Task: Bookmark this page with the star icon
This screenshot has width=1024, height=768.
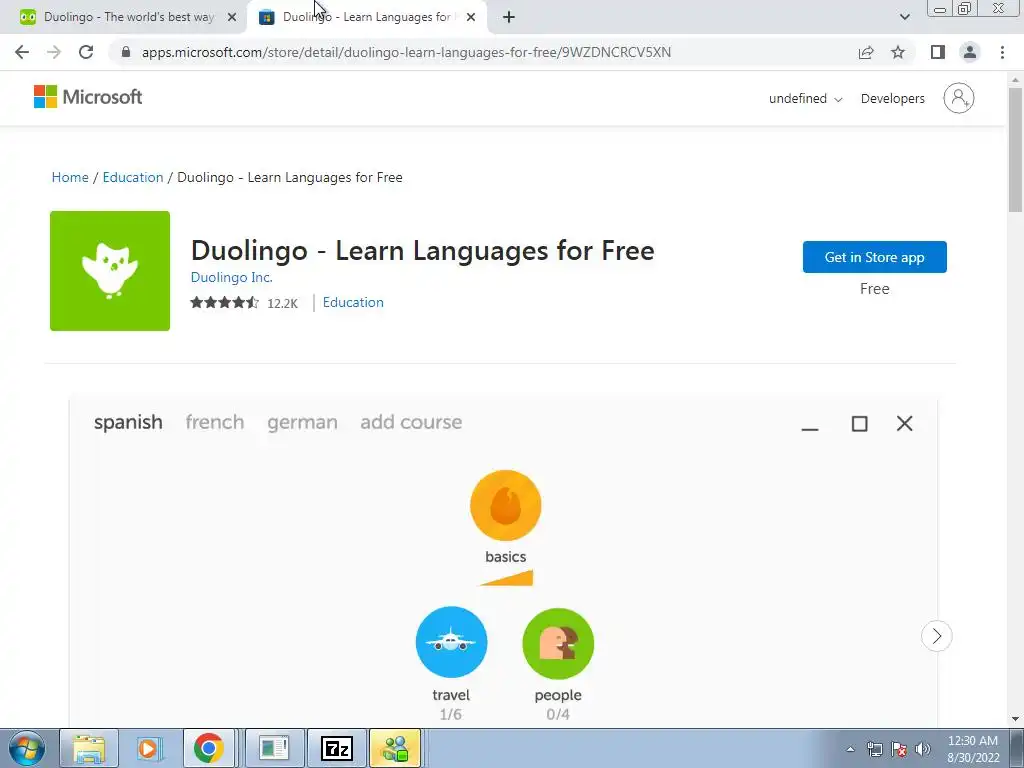Action: (898, 52)
